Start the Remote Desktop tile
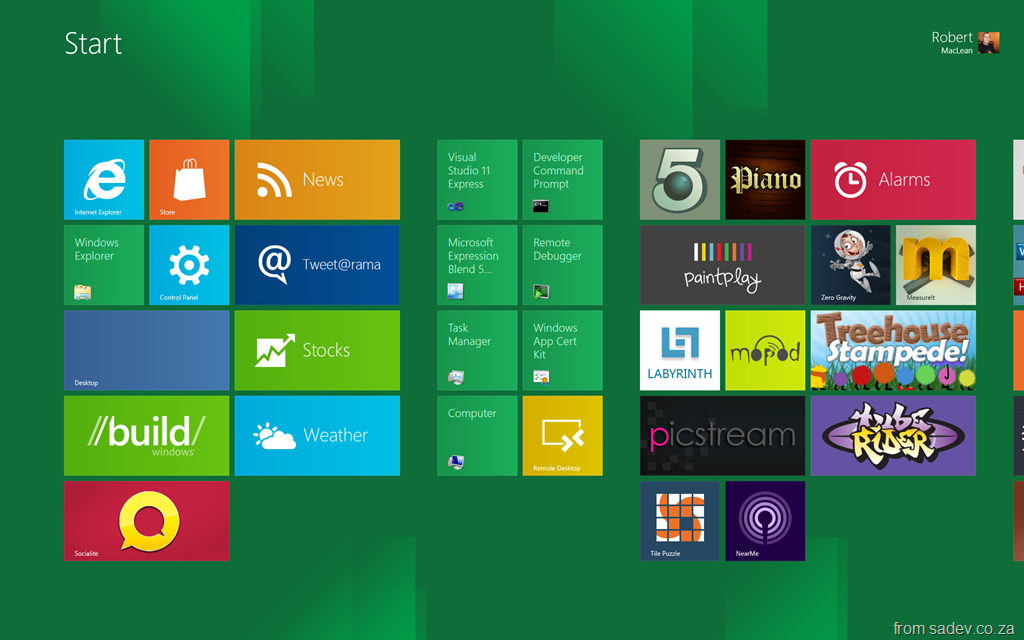This screenshot has height=640, width=1024. (x=563, y=436)
